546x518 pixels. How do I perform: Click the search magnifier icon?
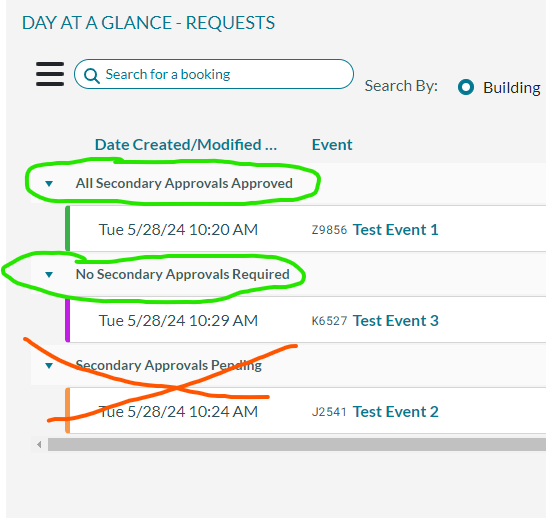click(92, 76)
